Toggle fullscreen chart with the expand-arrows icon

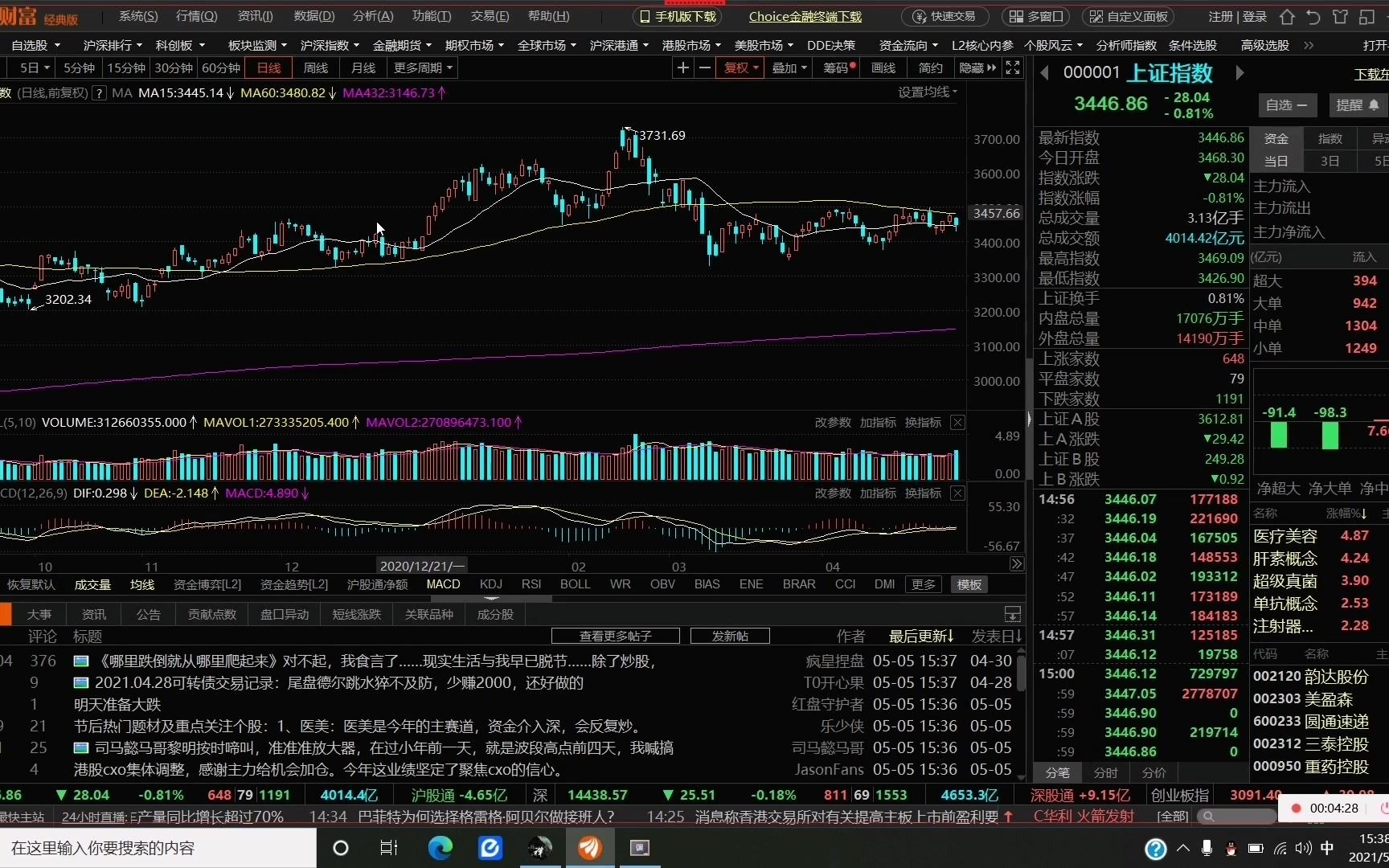pyautogui.click(x=1013, y=68)
